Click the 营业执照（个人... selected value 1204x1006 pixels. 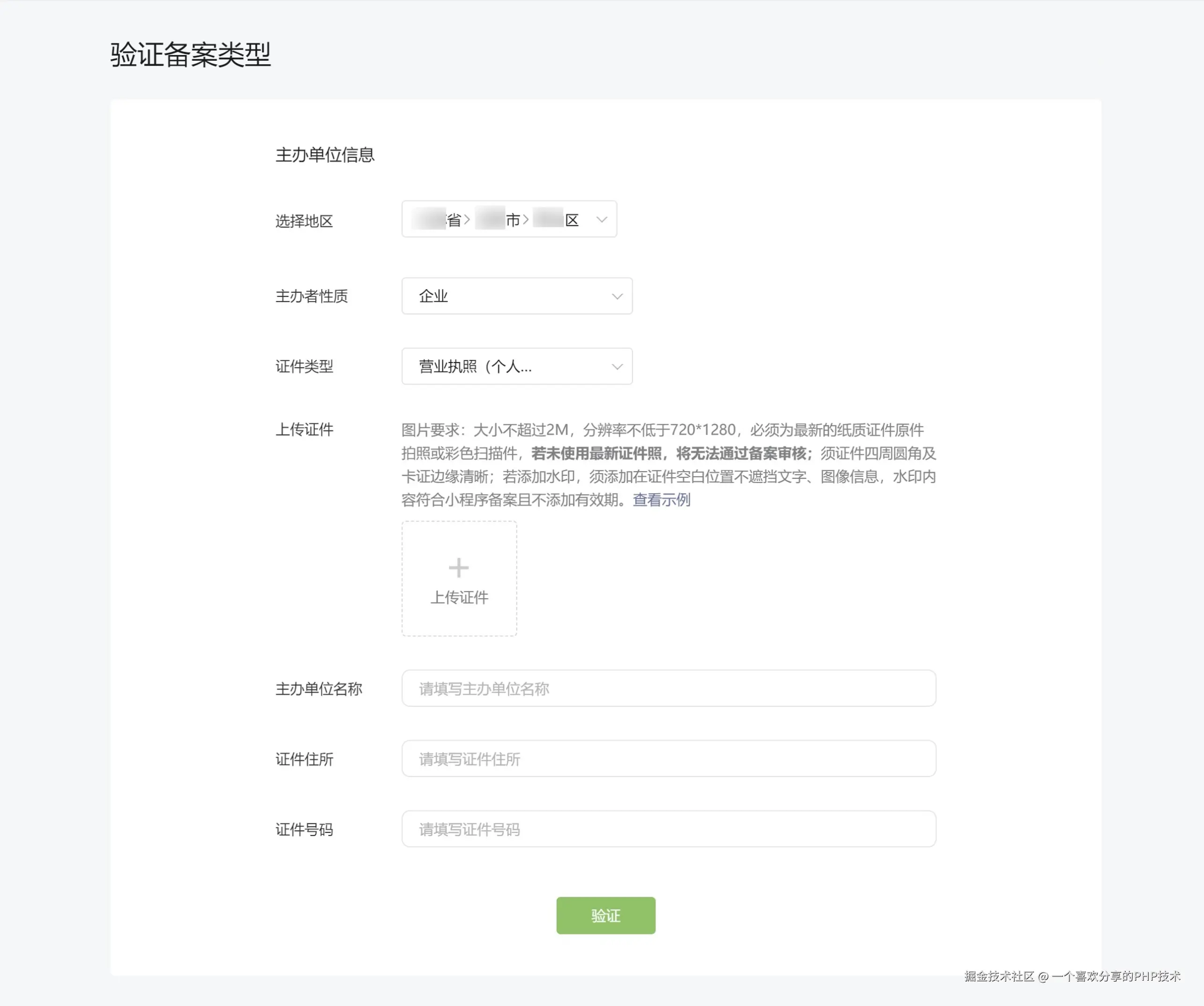pos(475,367)
